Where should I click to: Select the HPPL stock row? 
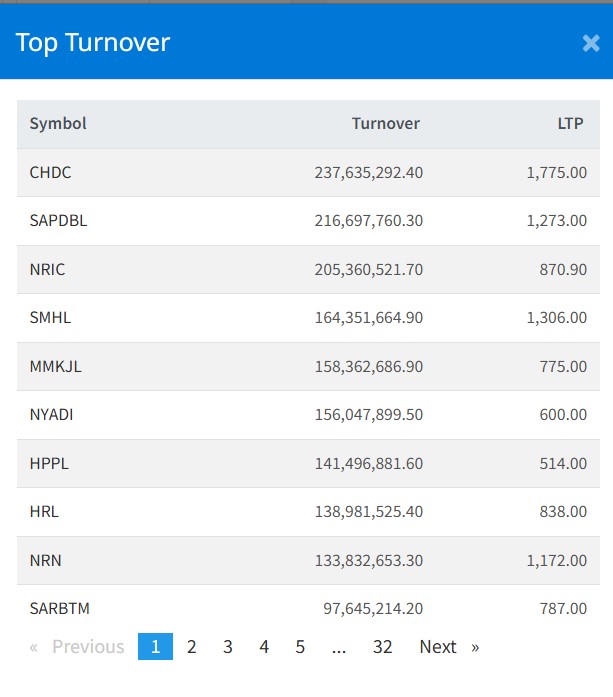(49, 464)
